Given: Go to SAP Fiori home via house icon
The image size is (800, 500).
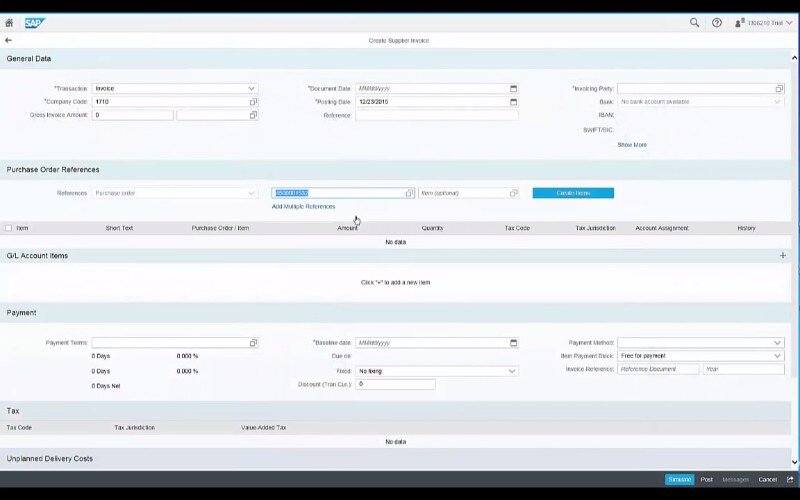Looking at the screenshot, I should tap(9, 22).
